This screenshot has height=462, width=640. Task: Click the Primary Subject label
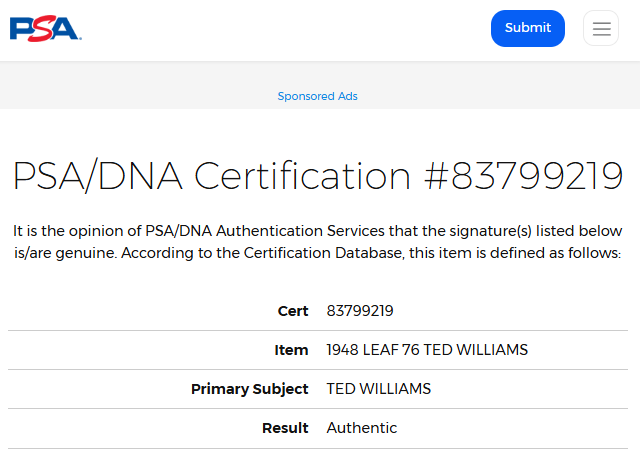tap(249, 389)
